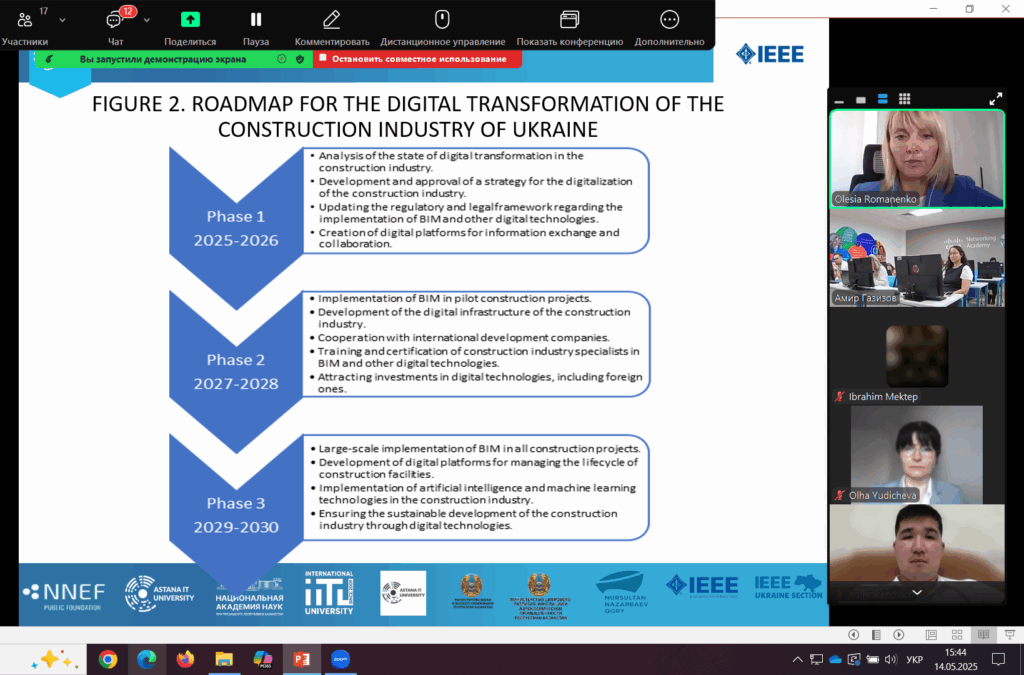Viewport: 1024px width, 675px height.
Task: Change the УКР input language
Action: (x=914, y=659)
